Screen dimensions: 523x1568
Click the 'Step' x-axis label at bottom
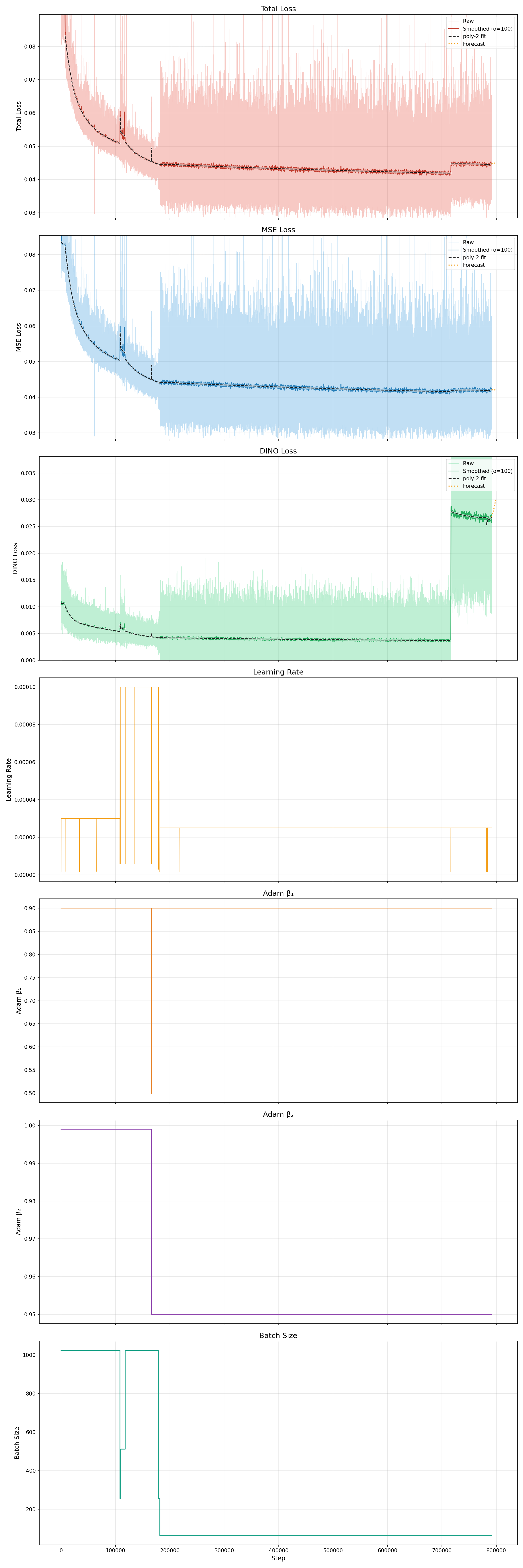coord(278,1558)
